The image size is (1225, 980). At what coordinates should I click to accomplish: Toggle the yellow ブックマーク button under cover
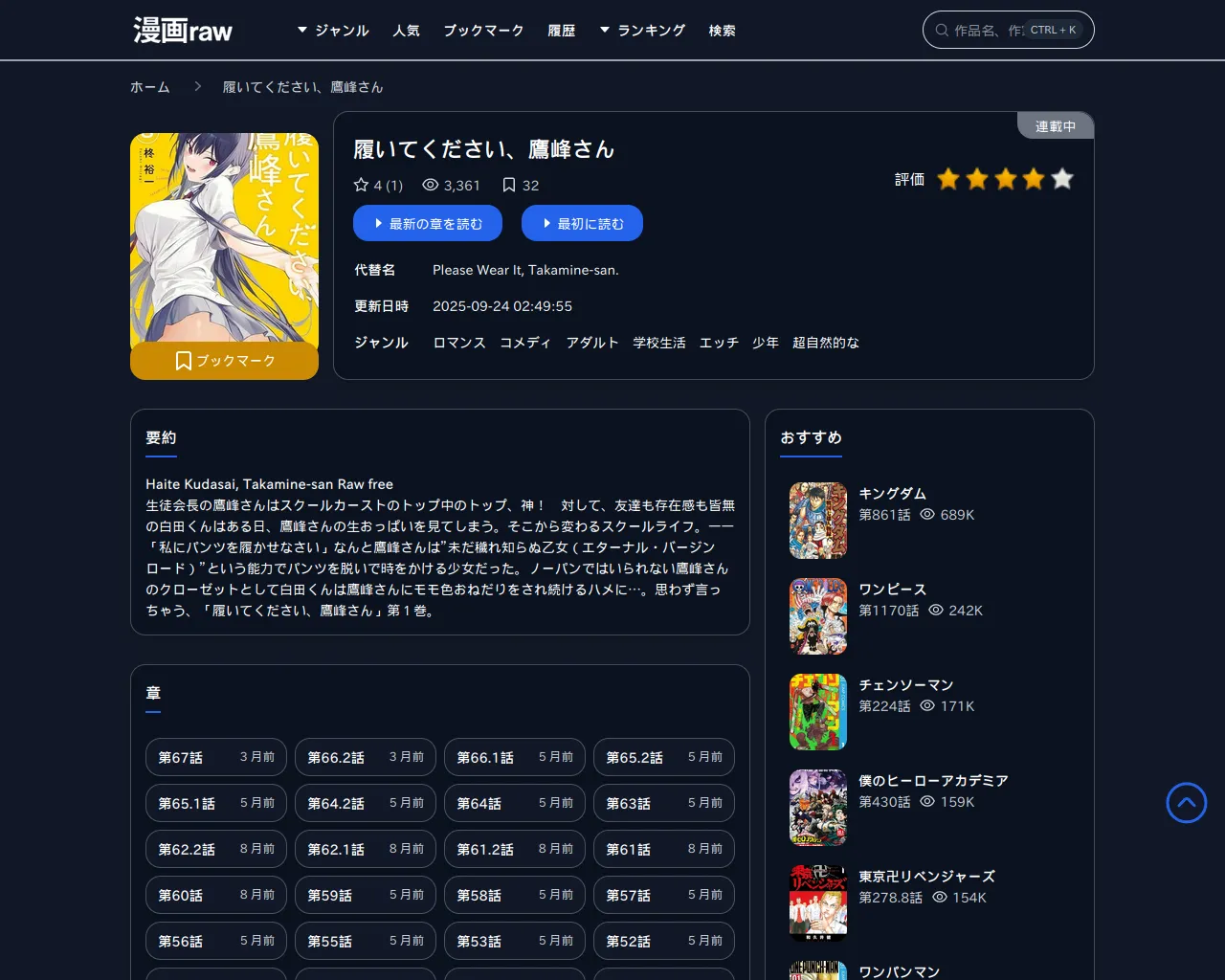(x=224, y=361)
